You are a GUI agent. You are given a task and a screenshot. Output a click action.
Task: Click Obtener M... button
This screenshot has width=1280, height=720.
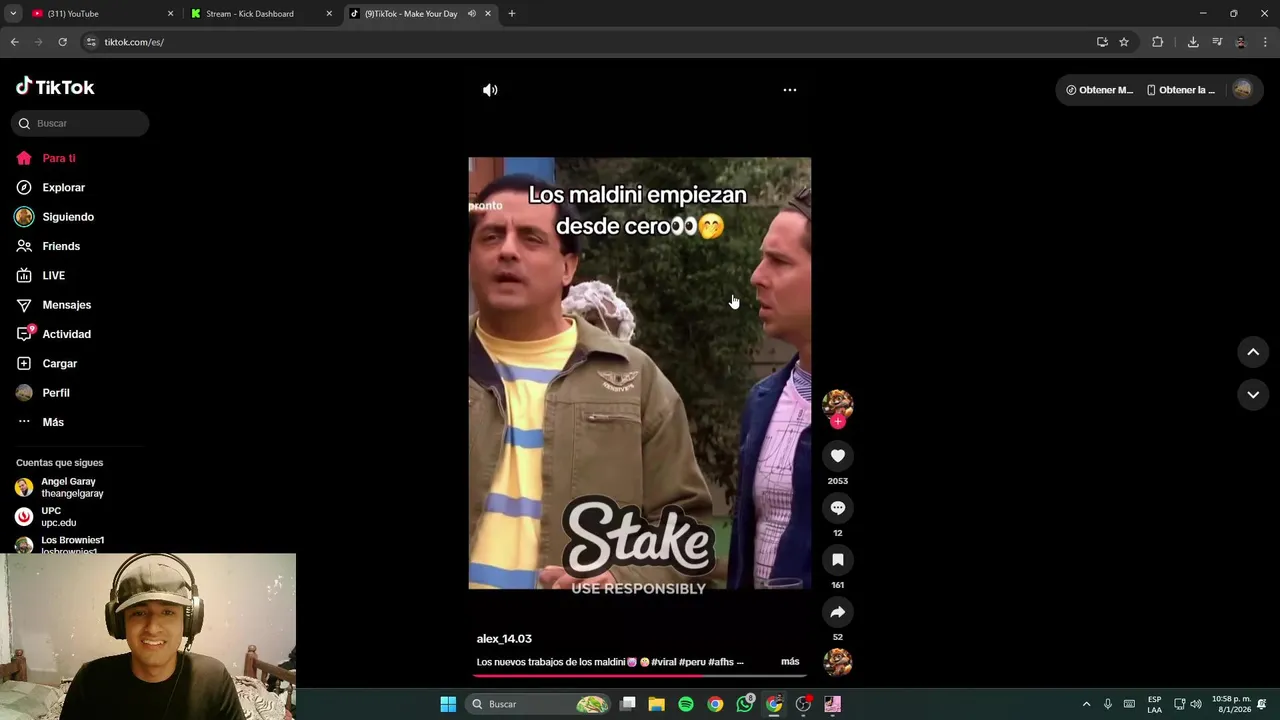click(1099, 90)
